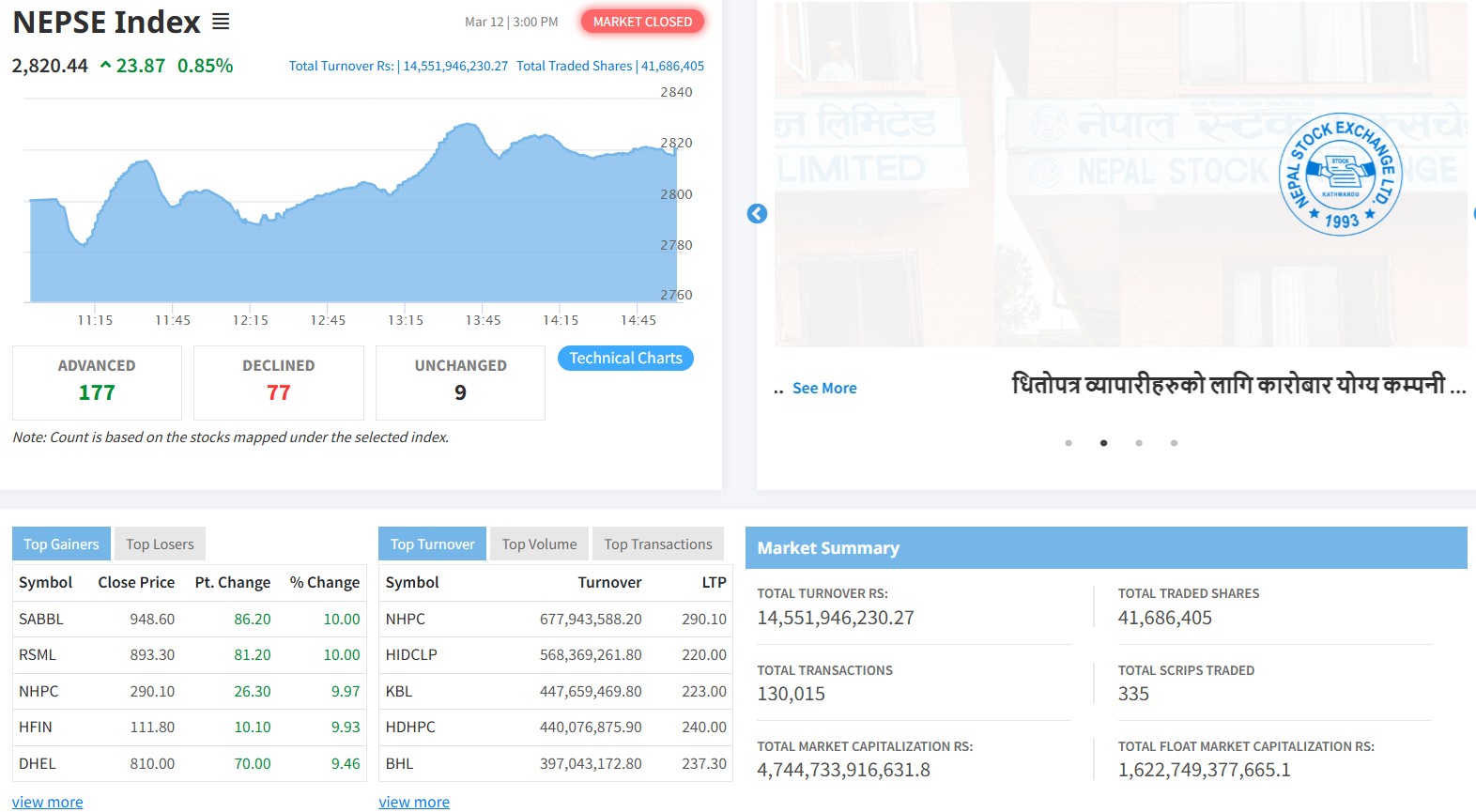Open the NEPSE Index list menu icon
Image resolution: width=1476 pixels, height=812 pixels.
[x=221, y=22]
